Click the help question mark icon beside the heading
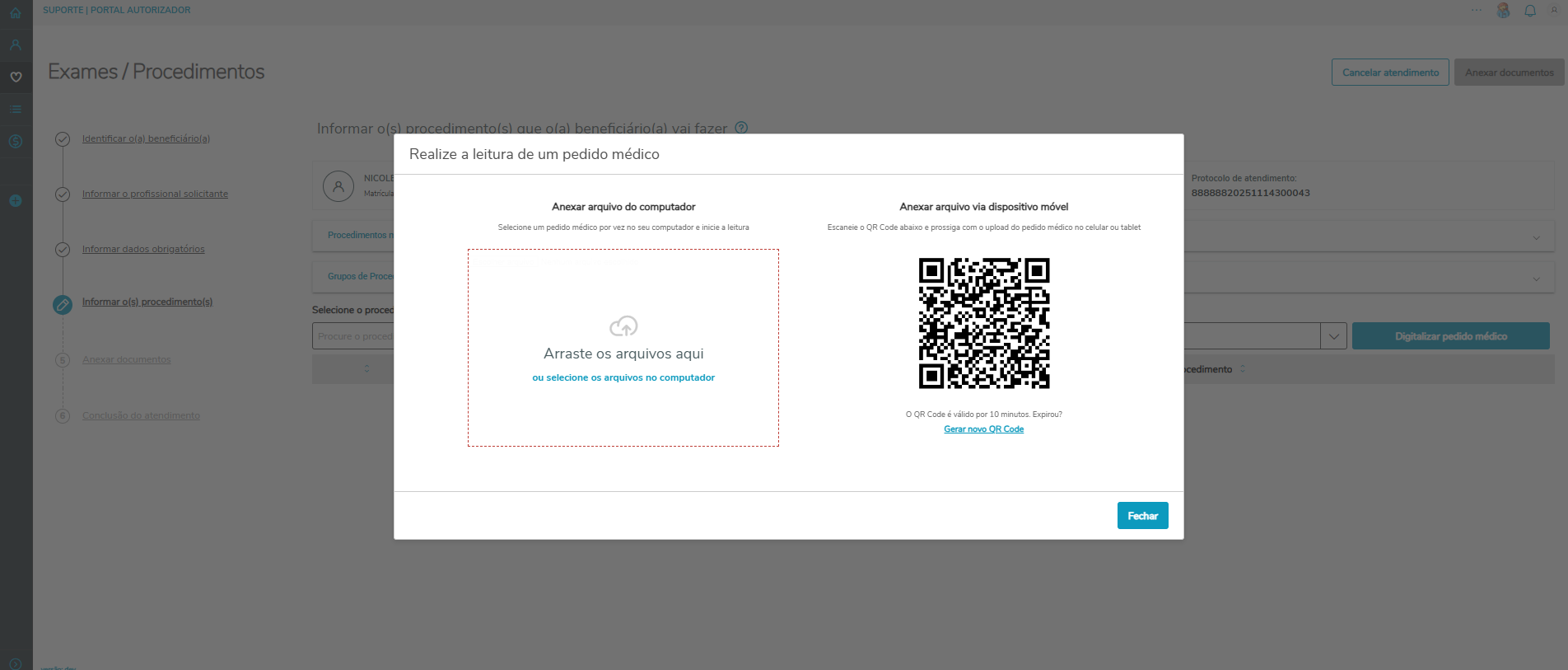This screenshot has height=670, width=1568. tap(741, 128)
